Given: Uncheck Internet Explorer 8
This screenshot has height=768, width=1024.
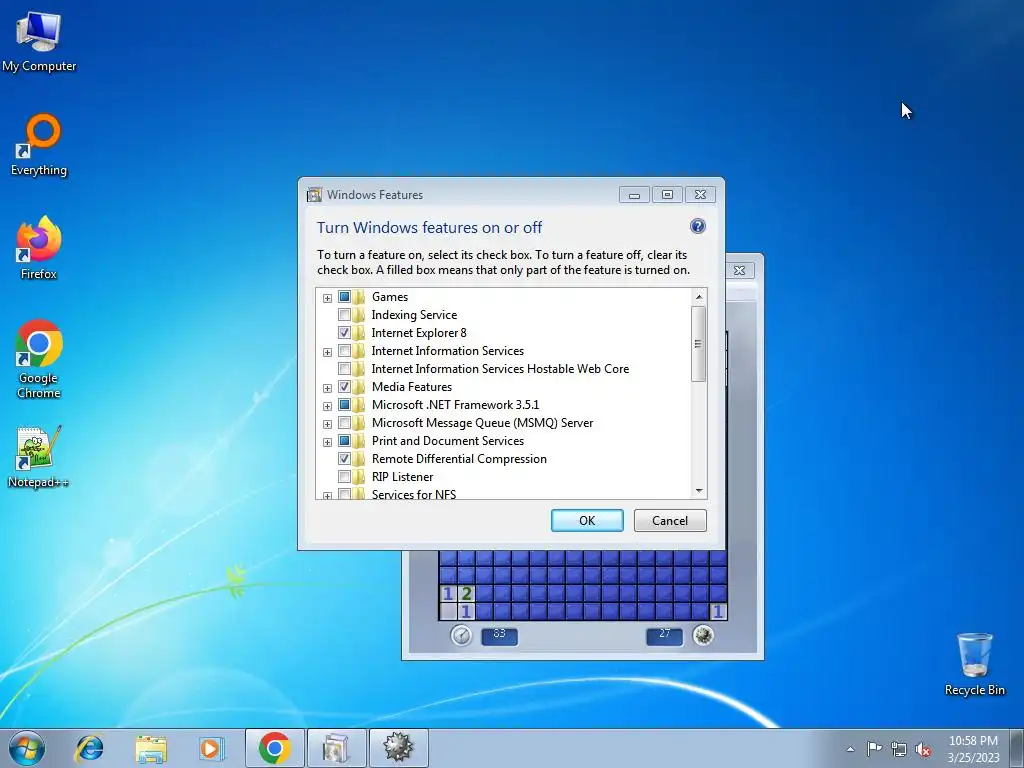Looking at the screenshot, I should tap(344, 332).
